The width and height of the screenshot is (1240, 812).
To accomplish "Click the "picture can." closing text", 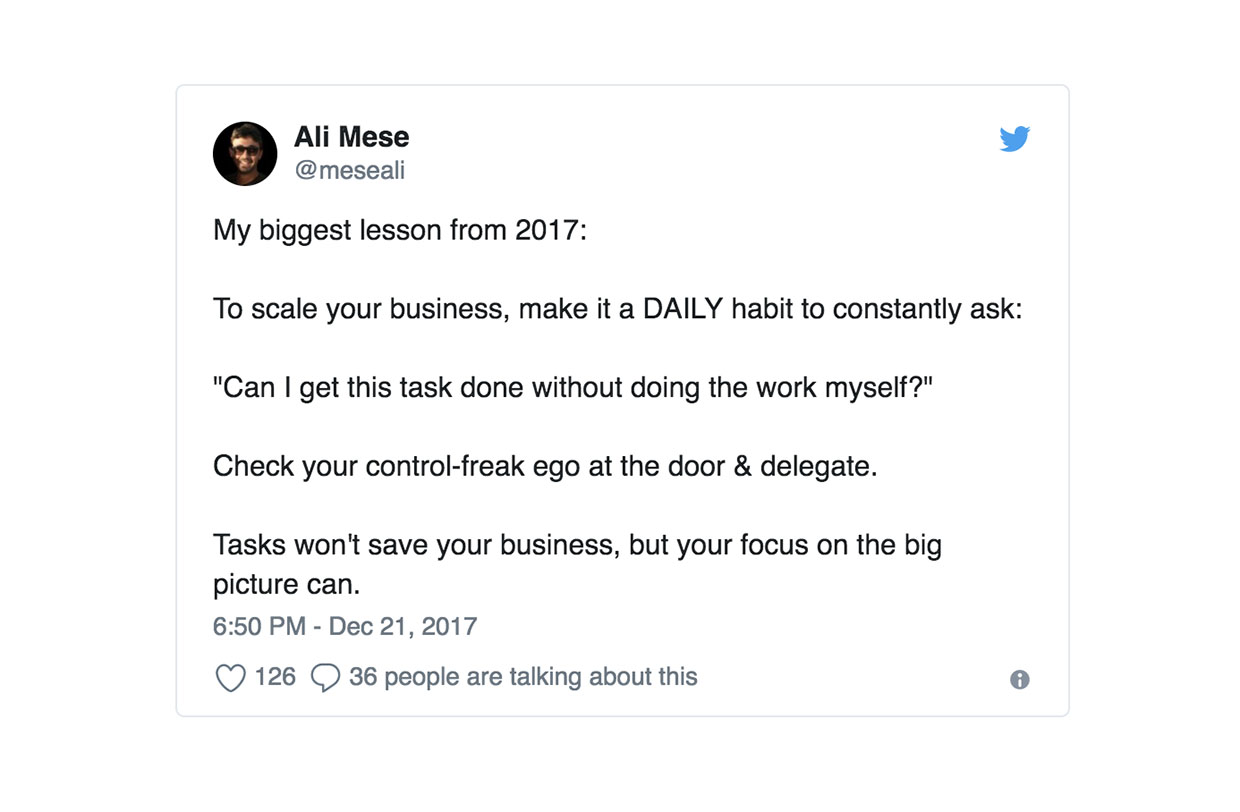I will (x=286, y=584).
